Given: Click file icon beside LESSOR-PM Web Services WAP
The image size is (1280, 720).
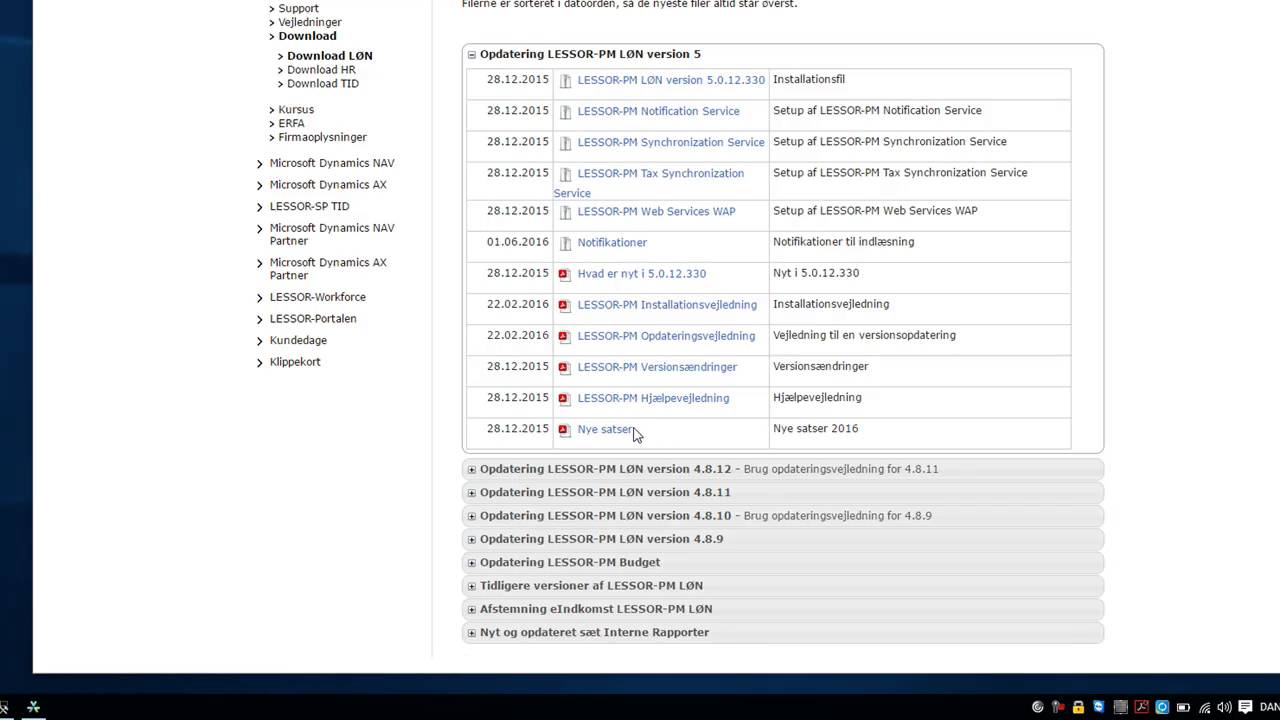Looking at the screenshot, I should (x=565, y=212).
